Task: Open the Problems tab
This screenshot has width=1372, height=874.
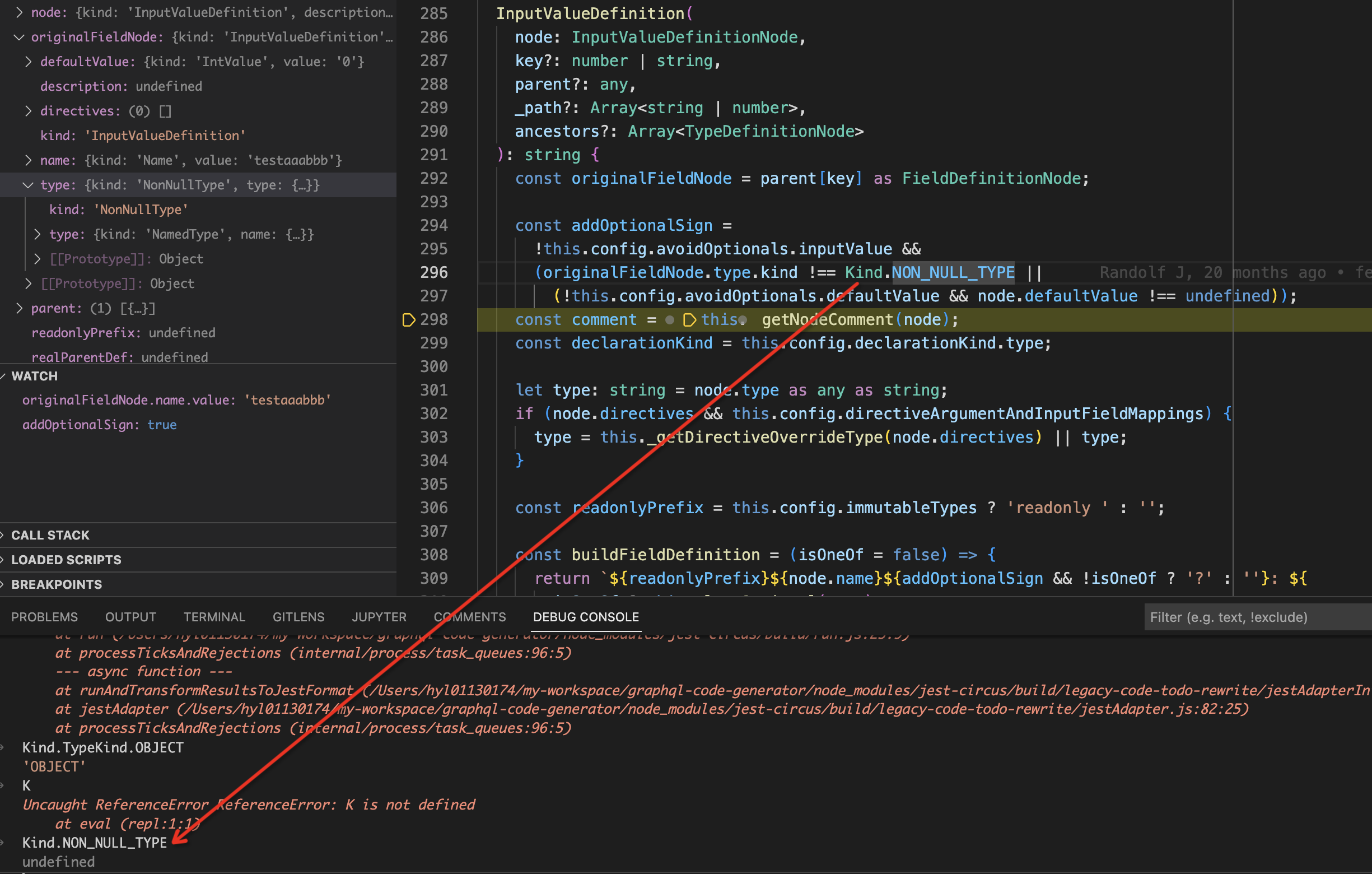Action: click(x=44, y=617)
